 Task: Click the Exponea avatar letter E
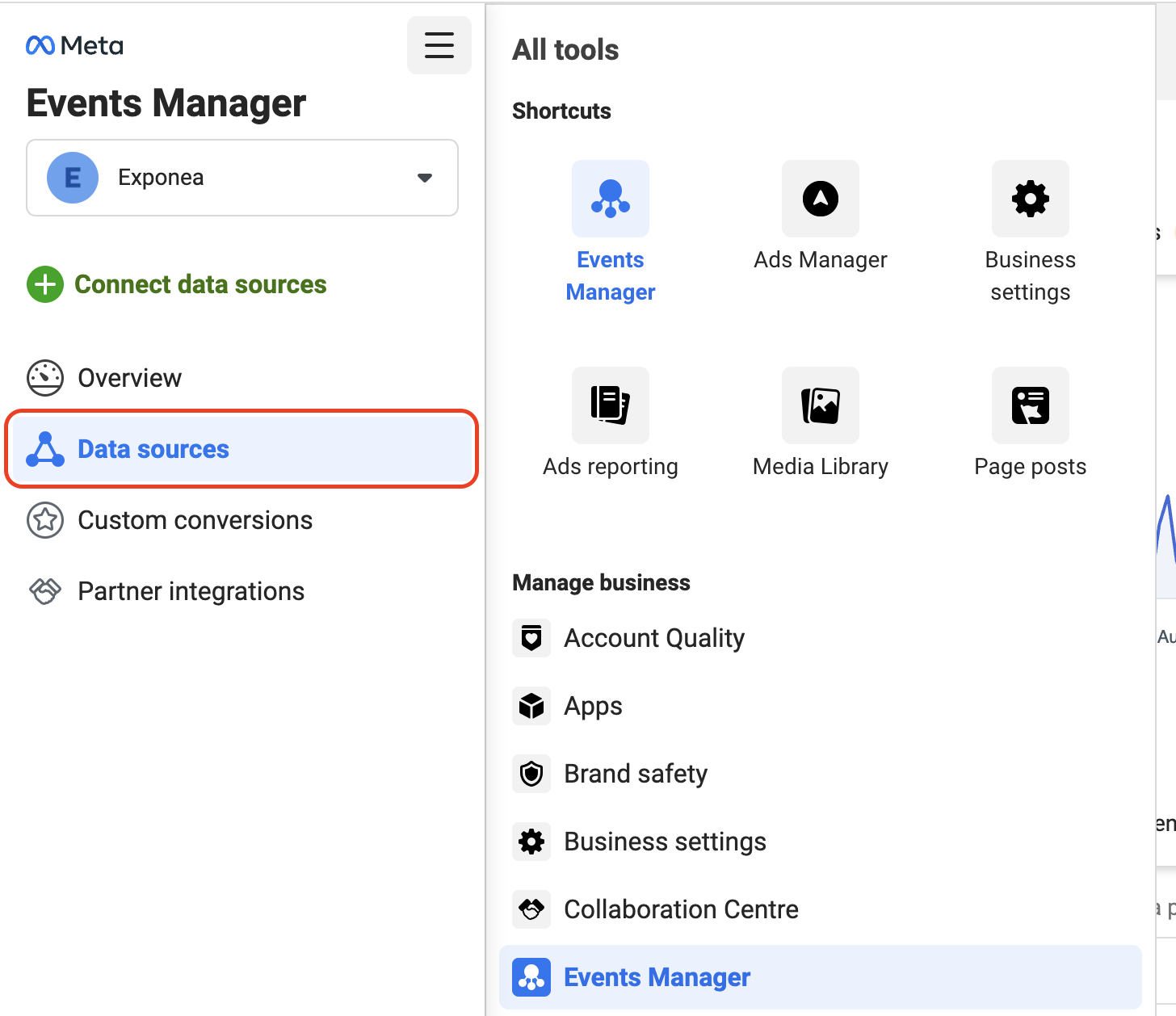(73, 178)
